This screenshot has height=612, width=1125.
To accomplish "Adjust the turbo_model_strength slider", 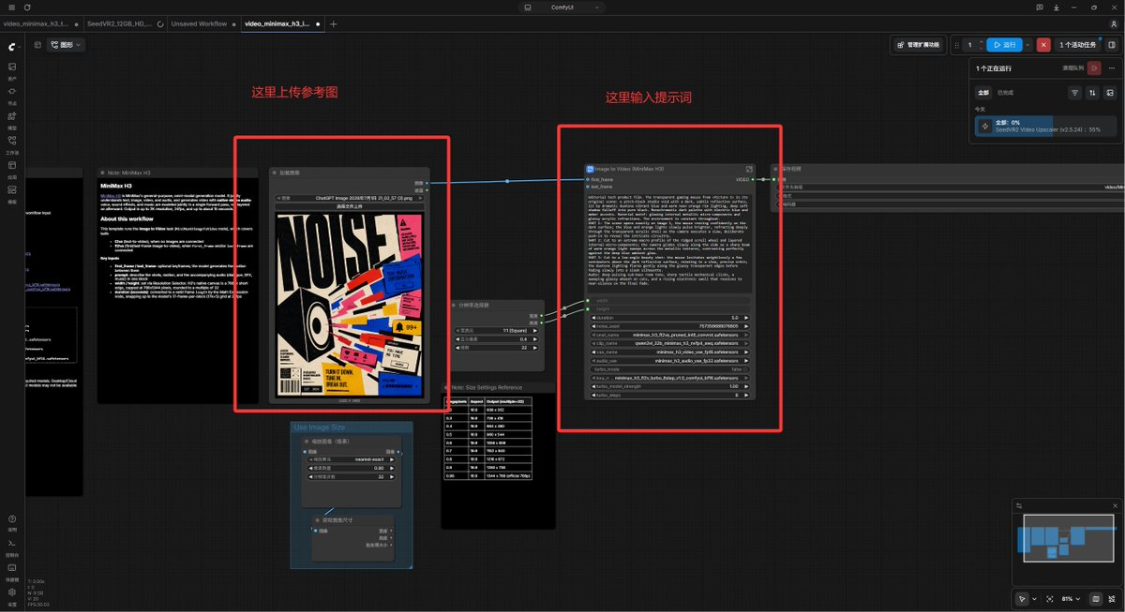I will 669,387.
